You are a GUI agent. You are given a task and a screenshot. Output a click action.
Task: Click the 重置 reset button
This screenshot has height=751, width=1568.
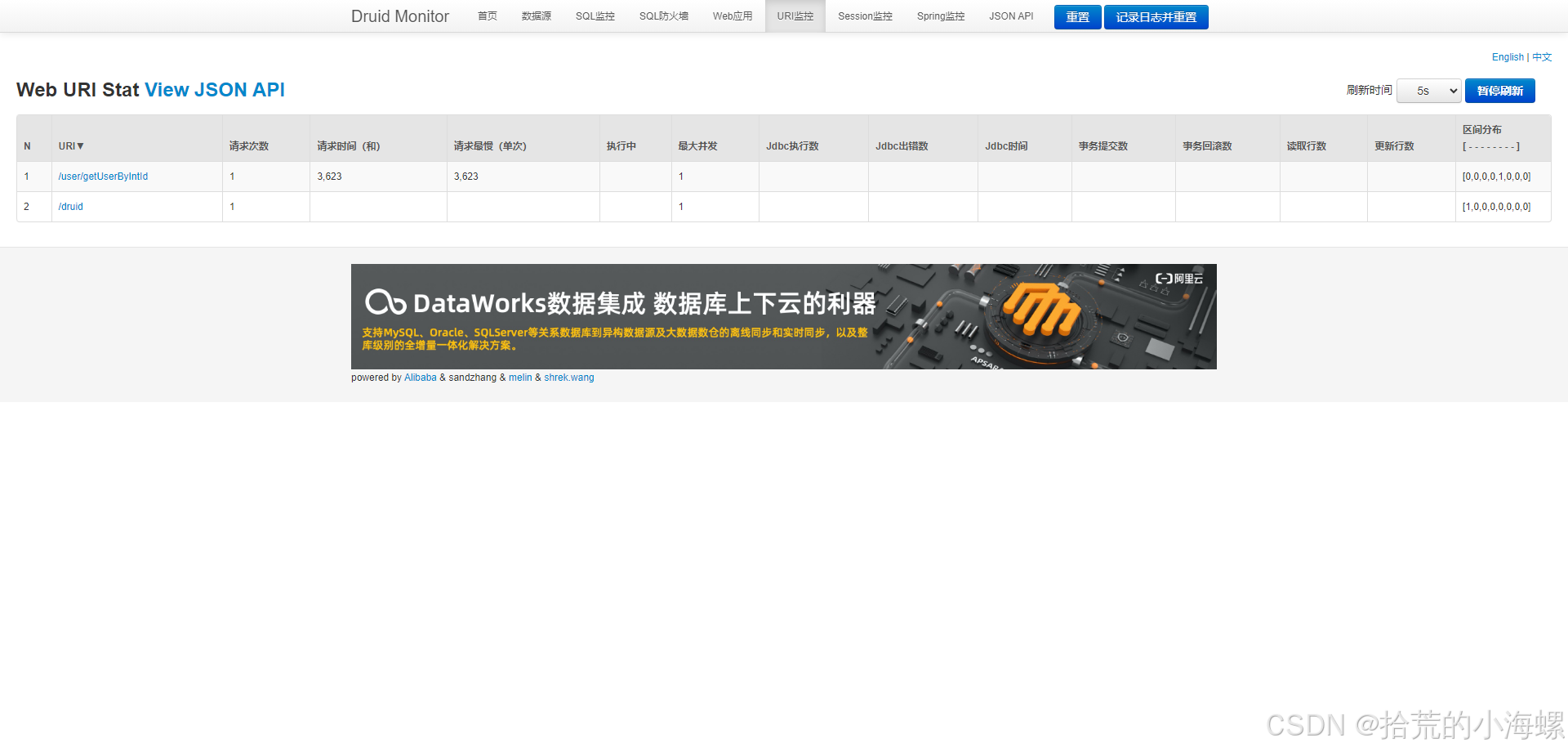1077,17
